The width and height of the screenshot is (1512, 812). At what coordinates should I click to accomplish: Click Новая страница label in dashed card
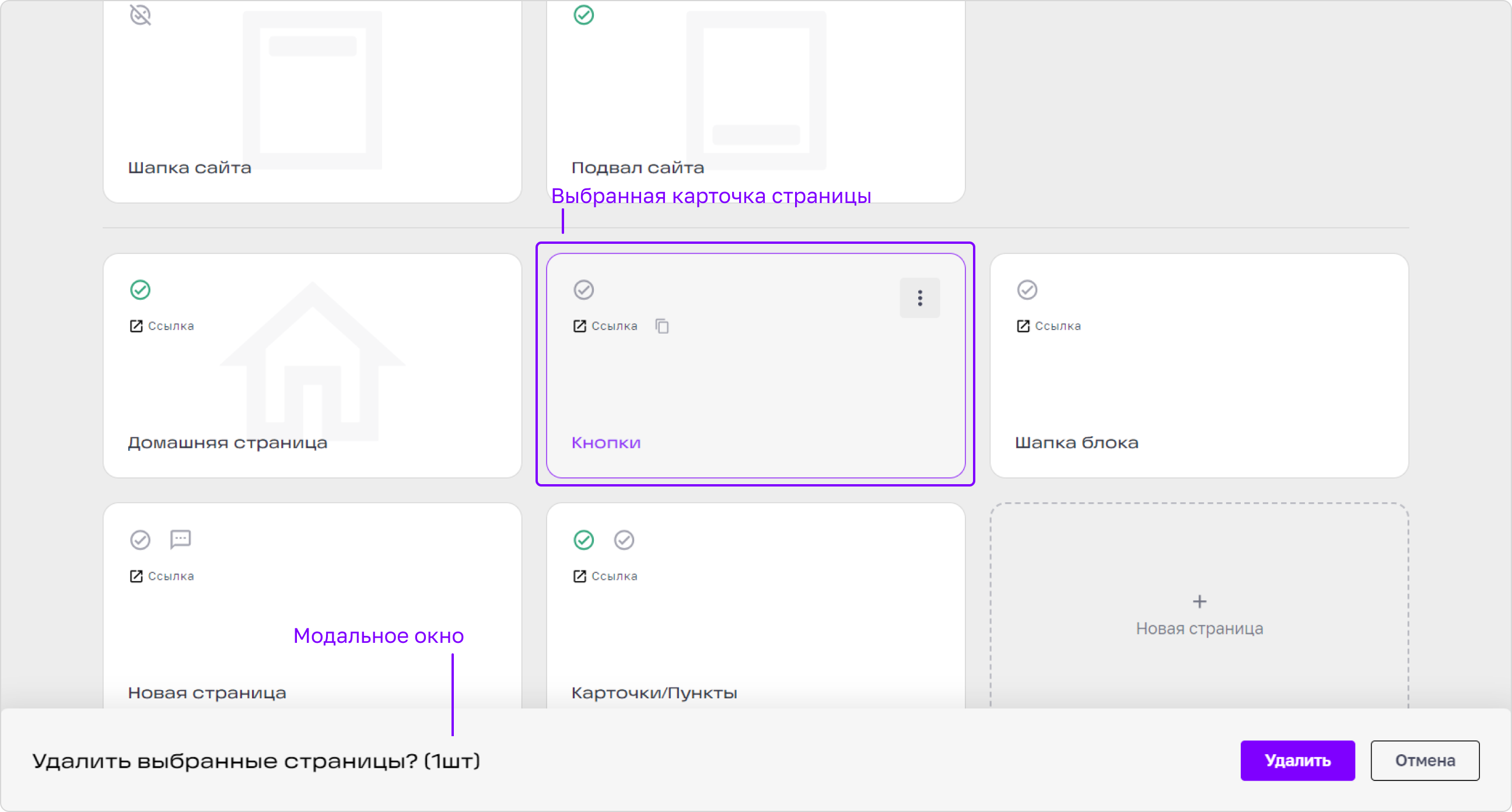coord(1199,628)
